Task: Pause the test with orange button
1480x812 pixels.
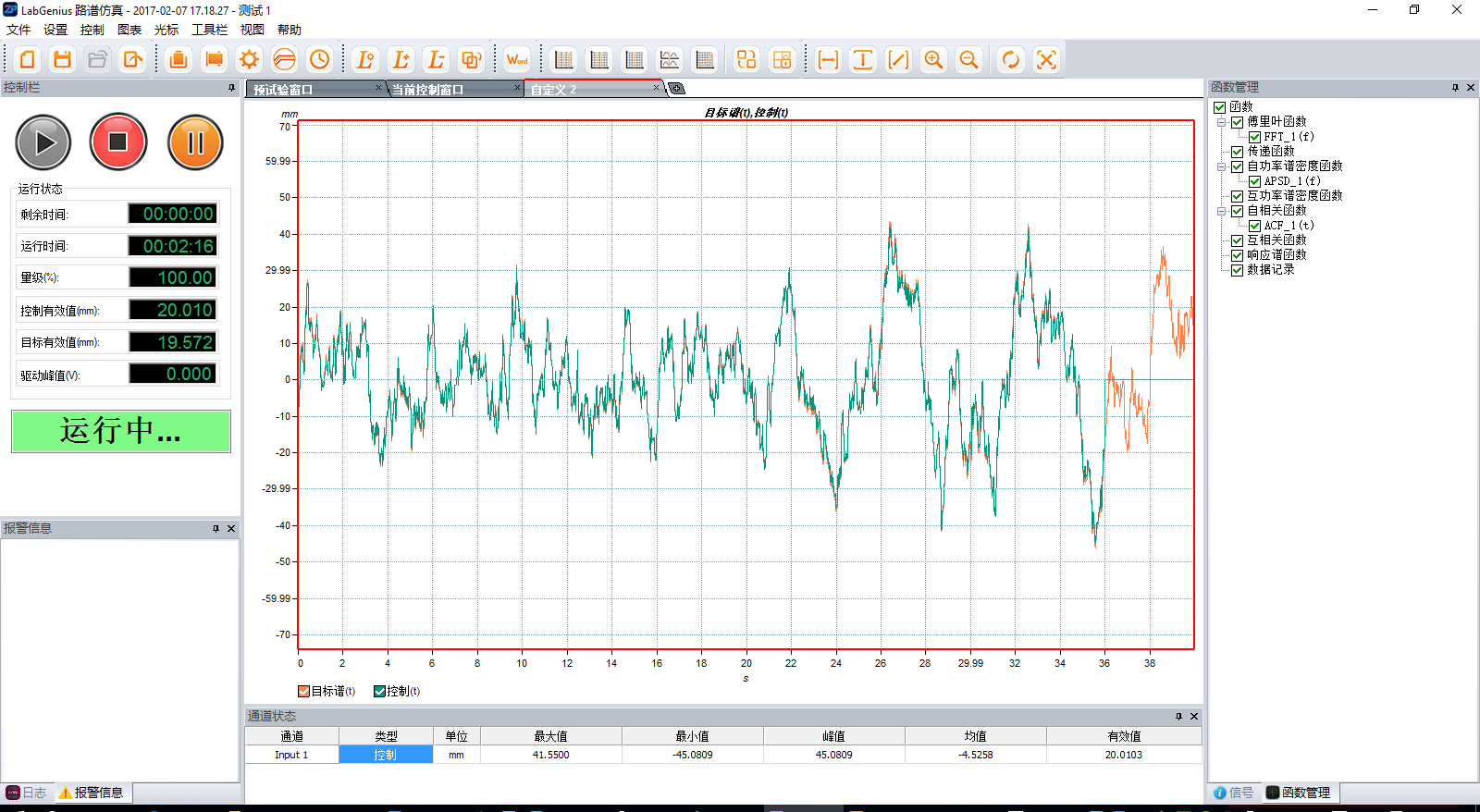Action: 195,142
